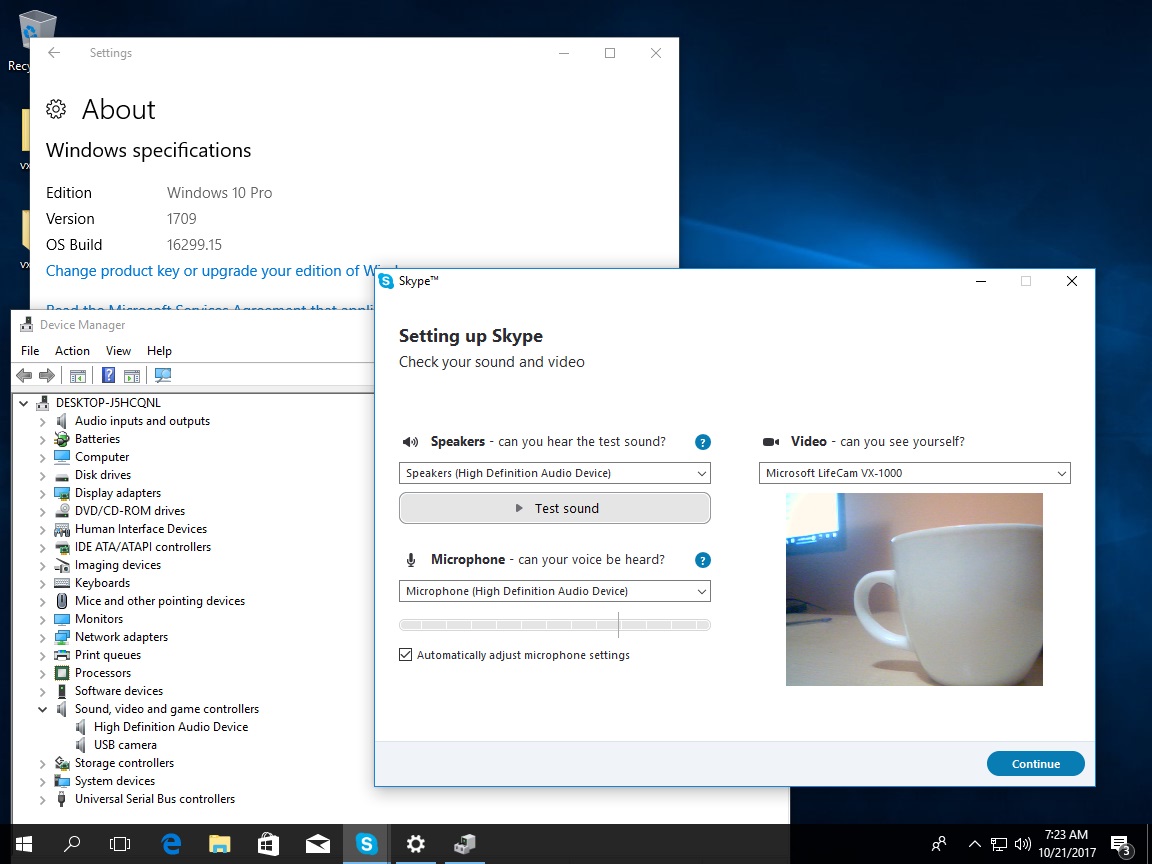This screenshot has height=864, width=1152.
Task: Open the Speakers device dropdown
Action: [555, 473]
